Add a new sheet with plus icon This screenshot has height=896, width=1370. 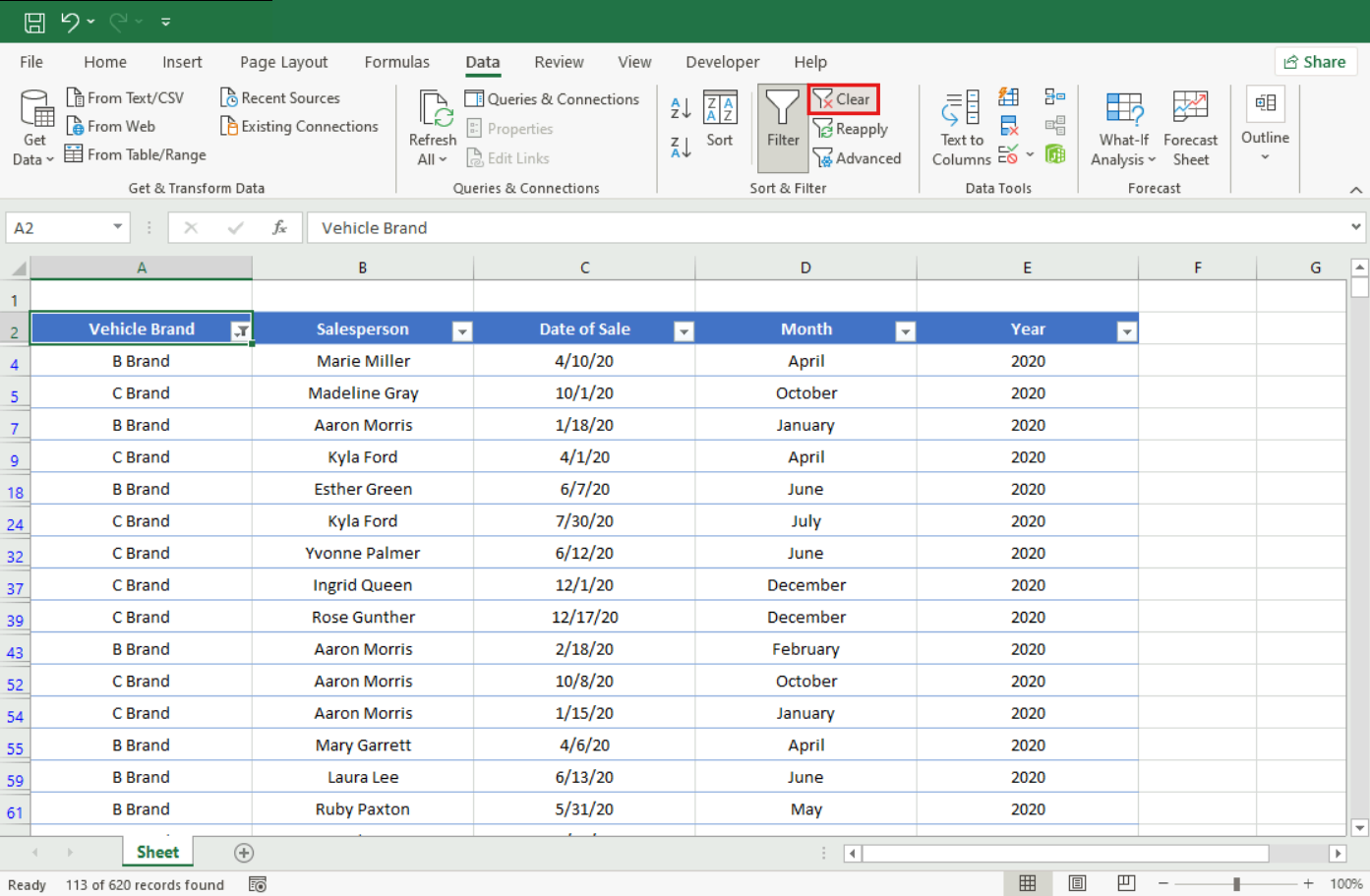tap(244, 853)
